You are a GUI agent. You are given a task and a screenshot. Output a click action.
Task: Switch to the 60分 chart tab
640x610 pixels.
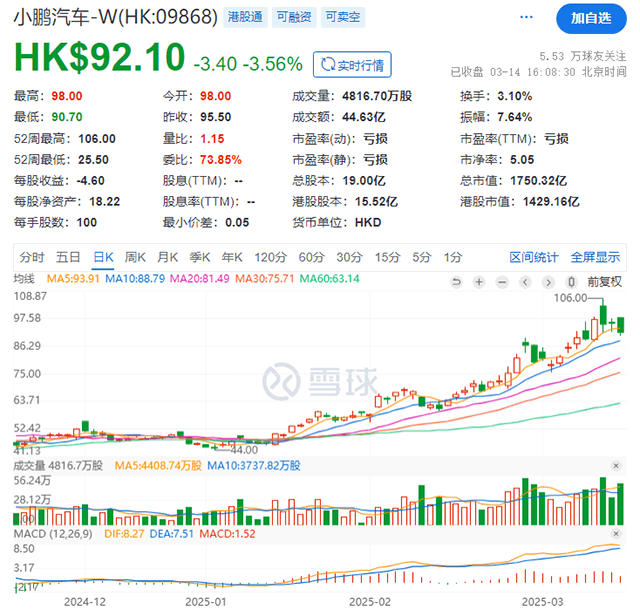pyautogui.click(x=311, y=258)
